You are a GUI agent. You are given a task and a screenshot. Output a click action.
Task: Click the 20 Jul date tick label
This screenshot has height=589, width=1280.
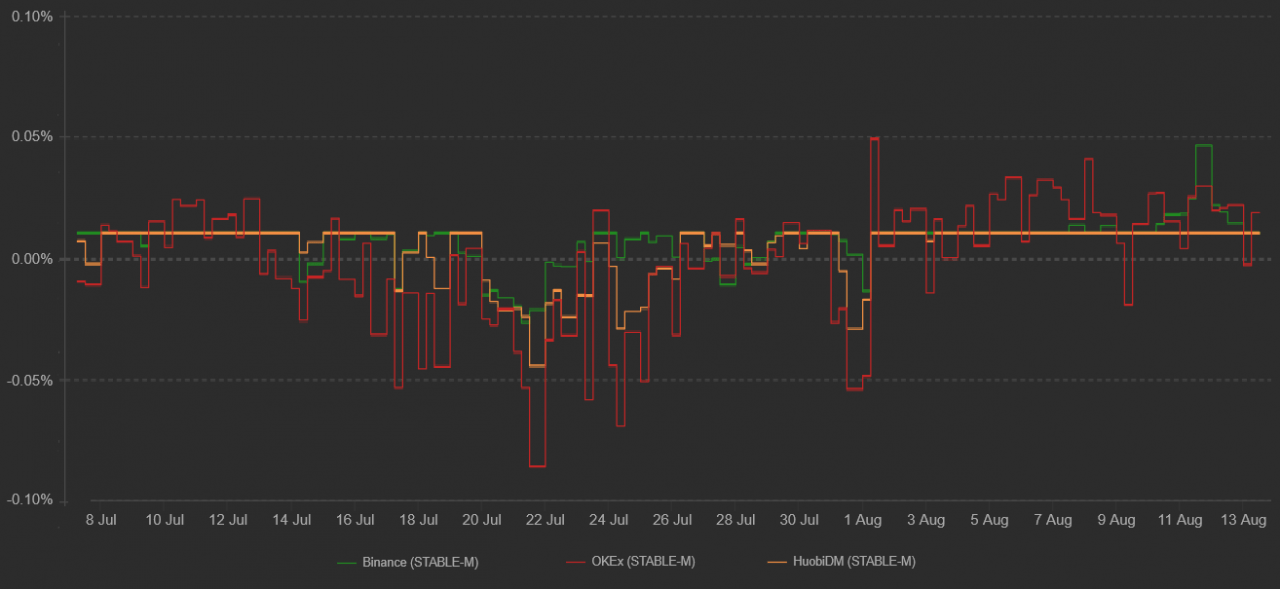(x=482, y=520)
